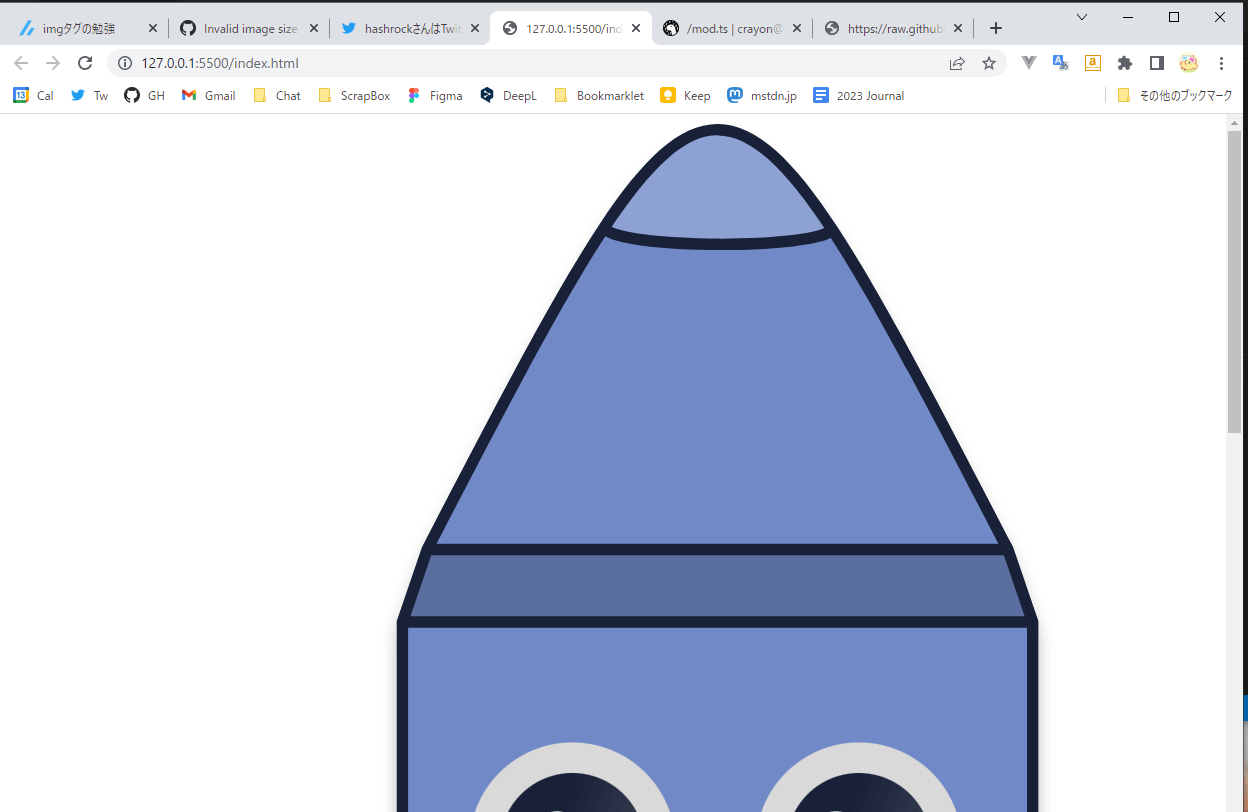The height and width of the screenshot is (812, 1248).
Task: Open the DeepL bookmark
Action: 509,95
